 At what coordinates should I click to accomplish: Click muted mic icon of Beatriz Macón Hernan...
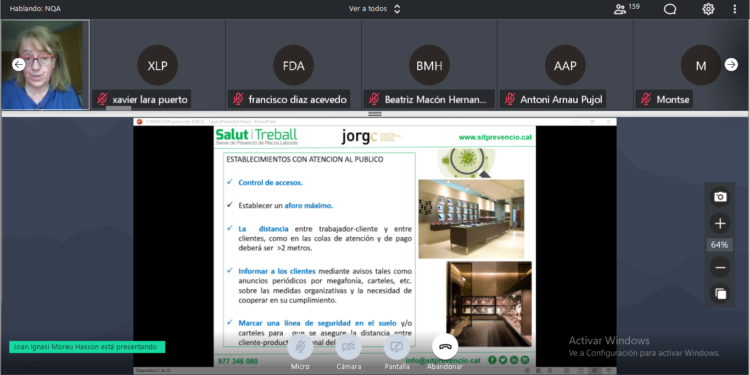click(x=374, y=99)
